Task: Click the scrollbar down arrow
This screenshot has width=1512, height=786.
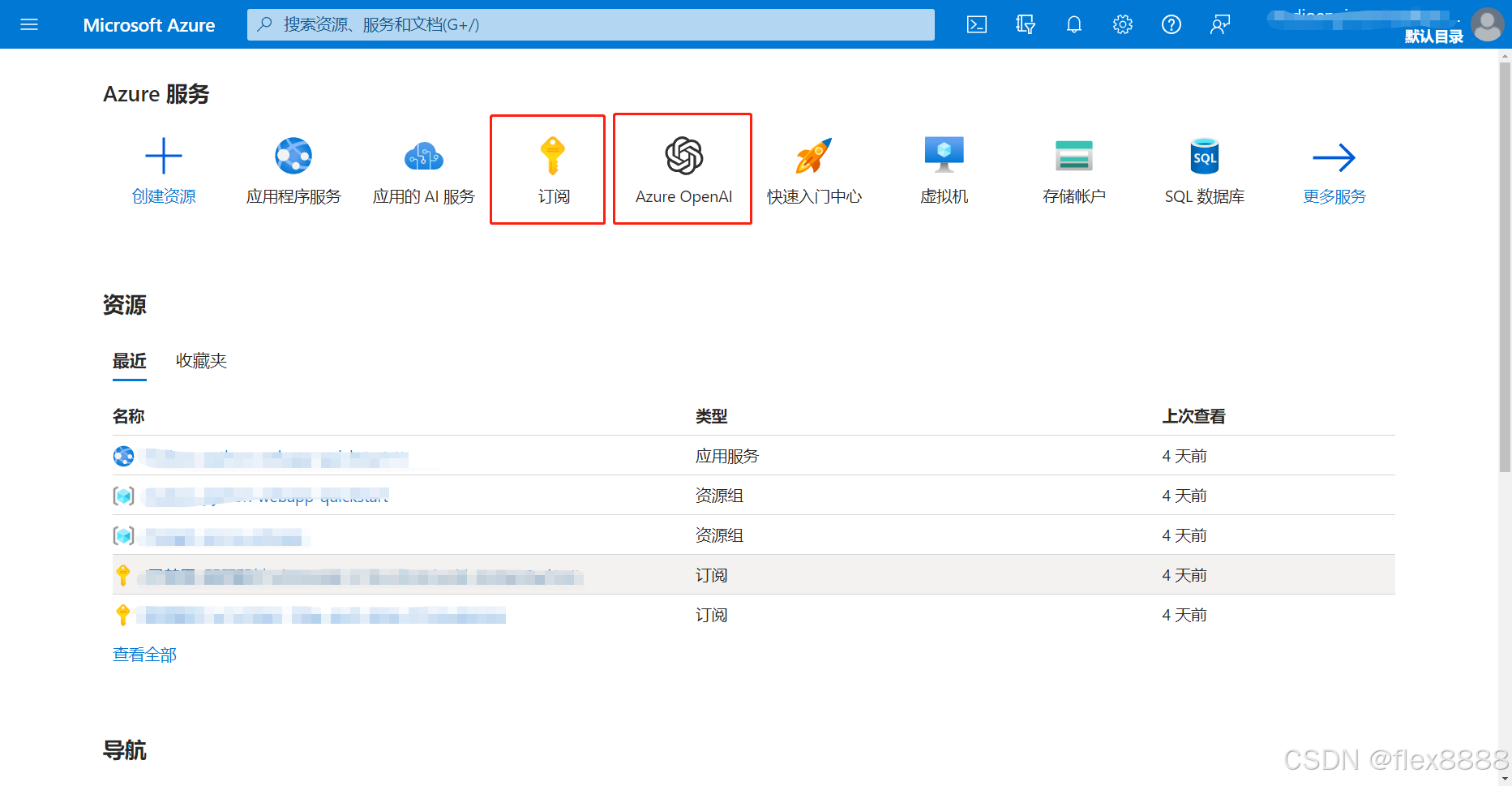Action: click(1505, 779)
